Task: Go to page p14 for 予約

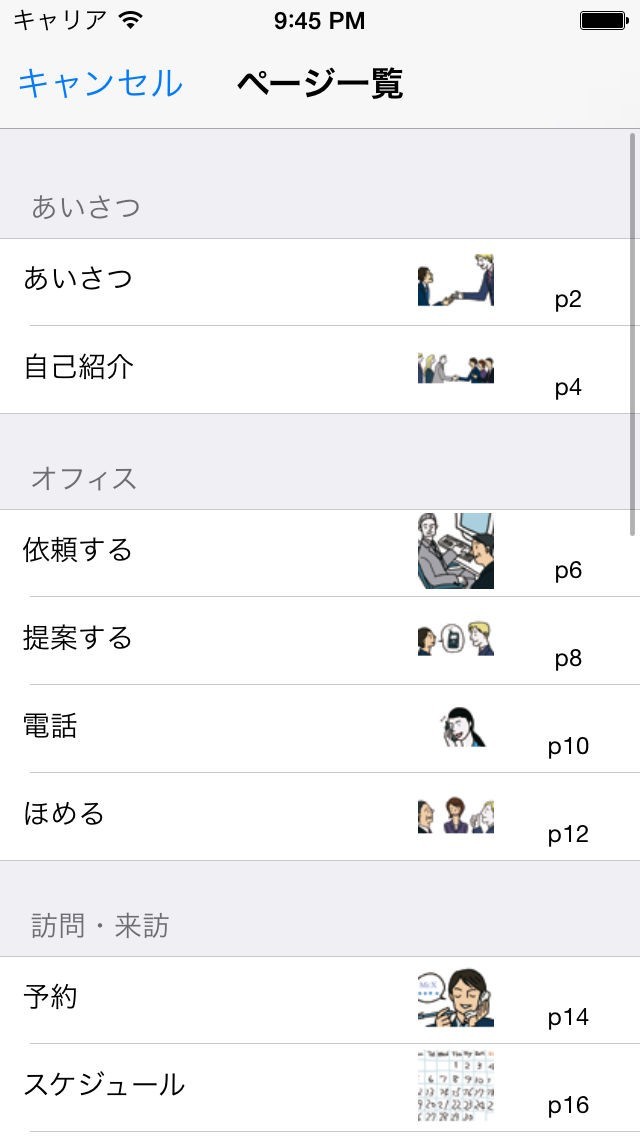Action: 568,1017
